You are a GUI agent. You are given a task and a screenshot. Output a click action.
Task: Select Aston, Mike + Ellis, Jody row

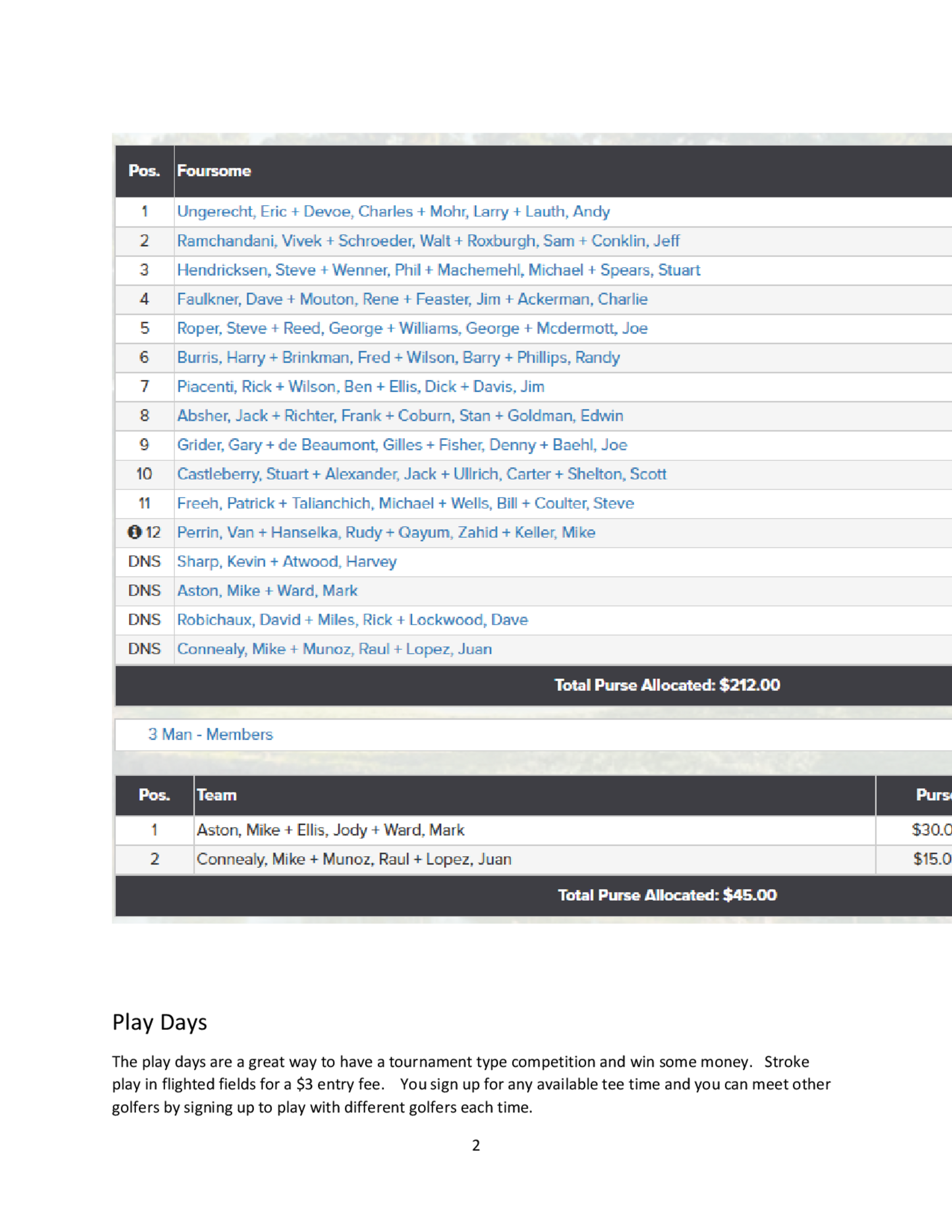(330, 830)
